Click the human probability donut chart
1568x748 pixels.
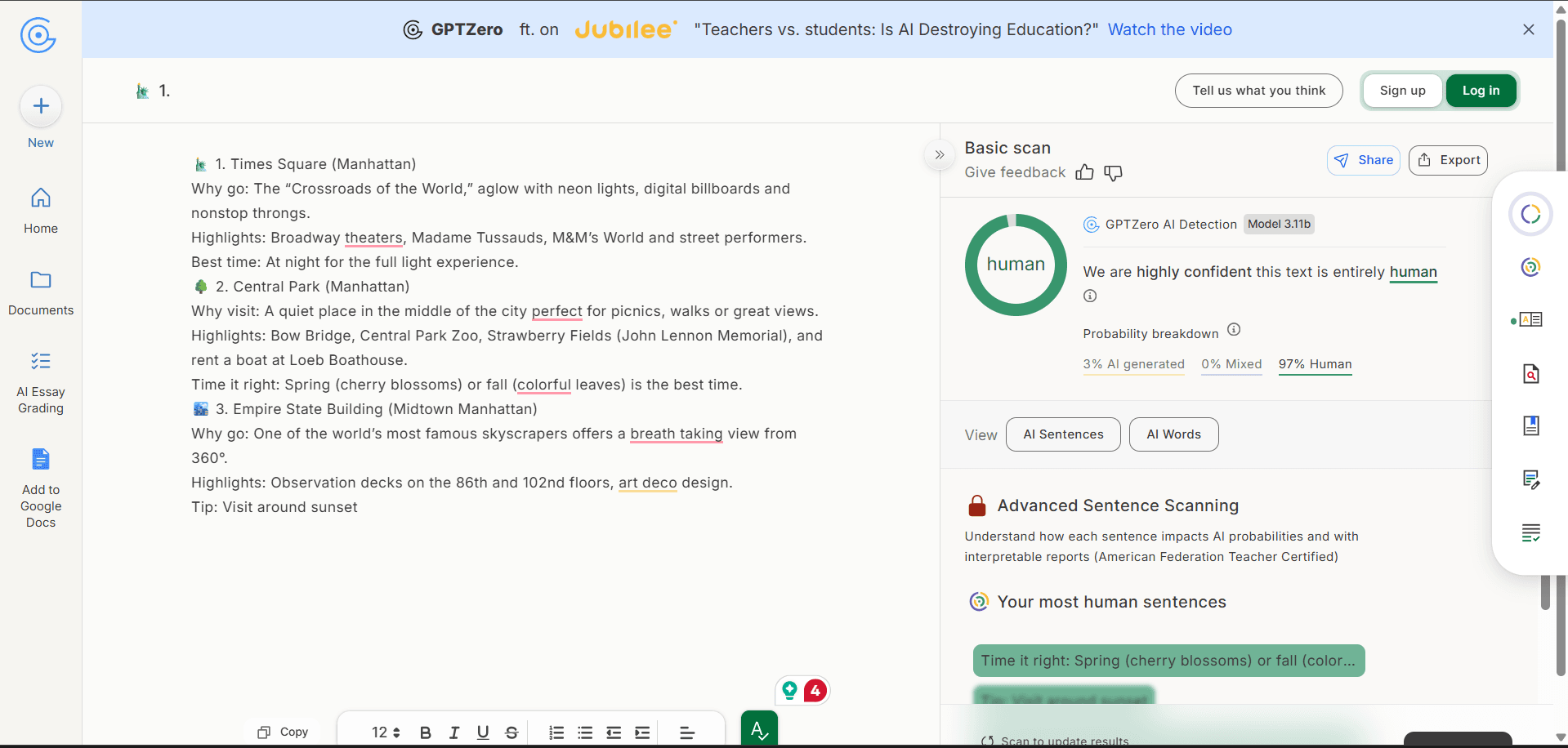[x=1016, y=265]
